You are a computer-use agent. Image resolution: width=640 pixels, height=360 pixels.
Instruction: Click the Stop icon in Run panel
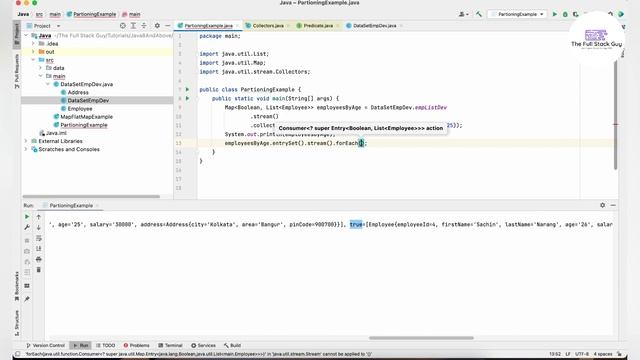[27, 240]
